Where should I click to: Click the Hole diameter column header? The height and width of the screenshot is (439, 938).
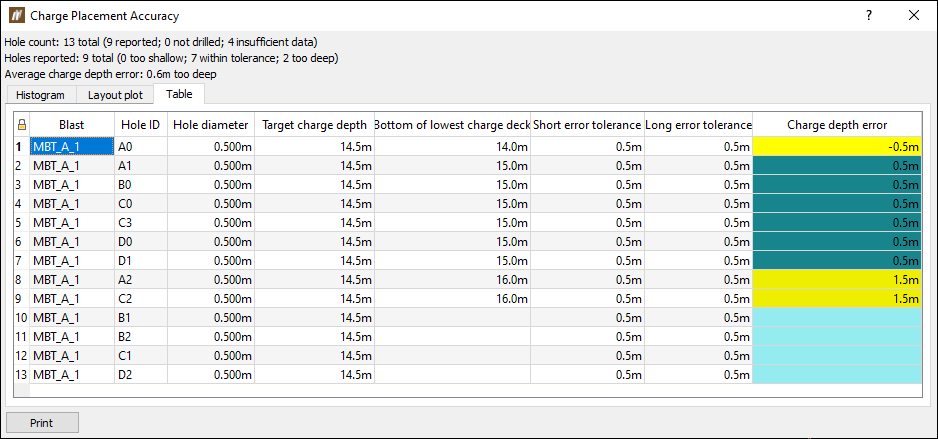[211, 125]
